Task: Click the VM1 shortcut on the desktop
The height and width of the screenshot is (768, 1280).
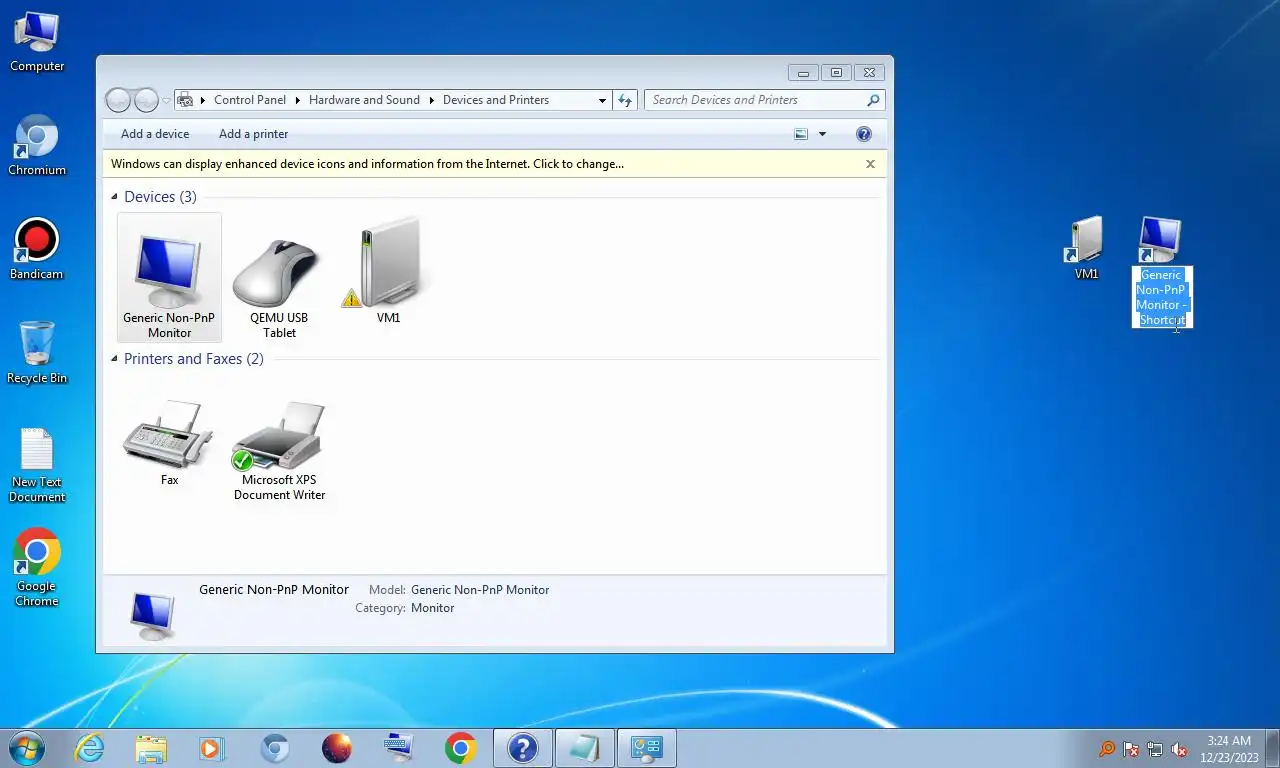Action: coord(1086,248)
